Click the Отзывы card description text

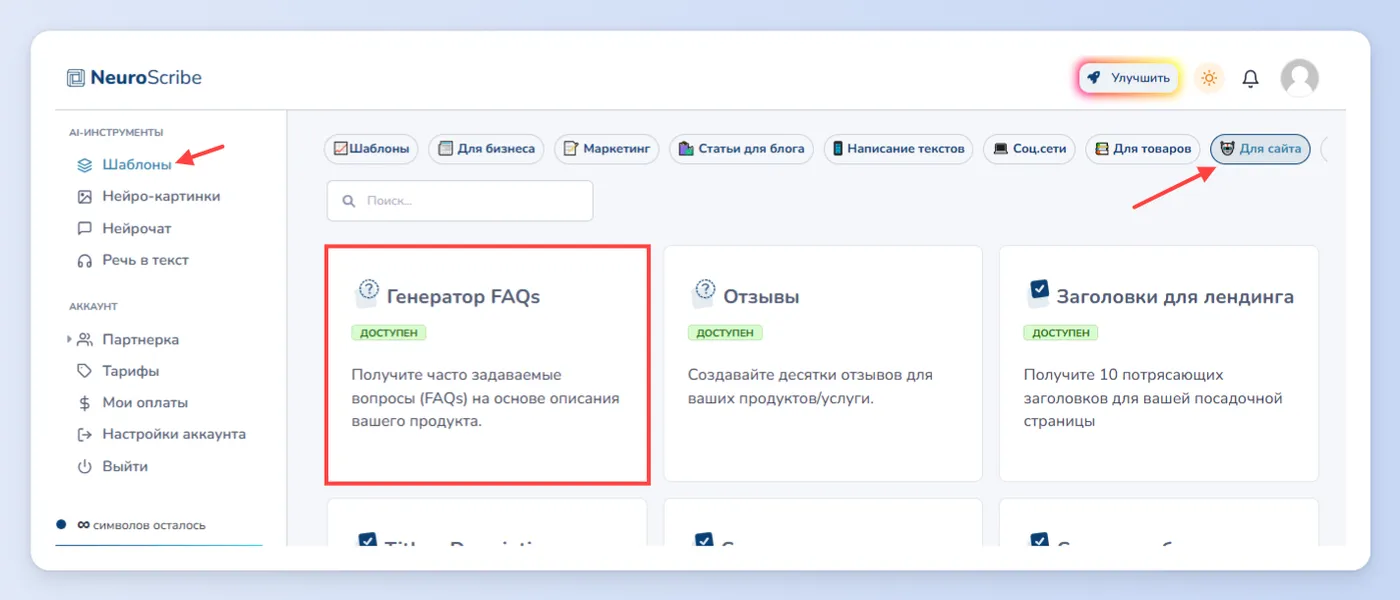tap(810, 386)
